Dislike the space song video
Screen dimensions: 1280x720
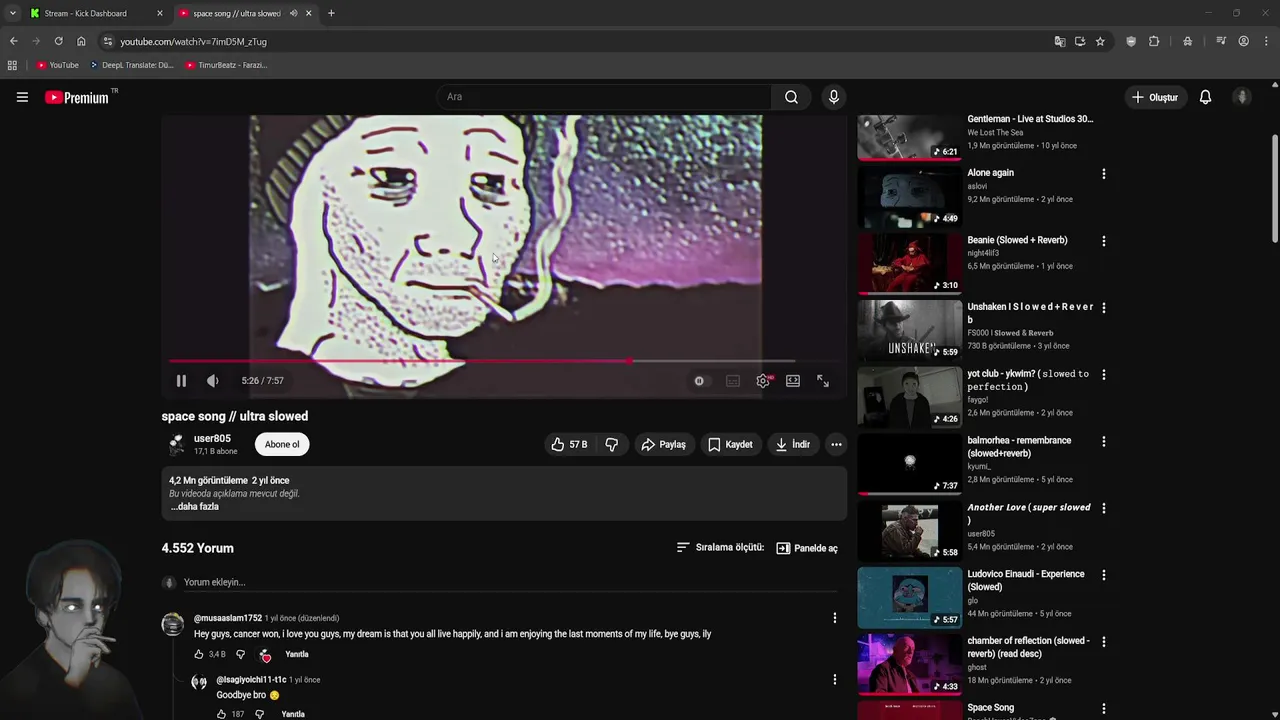612,444
